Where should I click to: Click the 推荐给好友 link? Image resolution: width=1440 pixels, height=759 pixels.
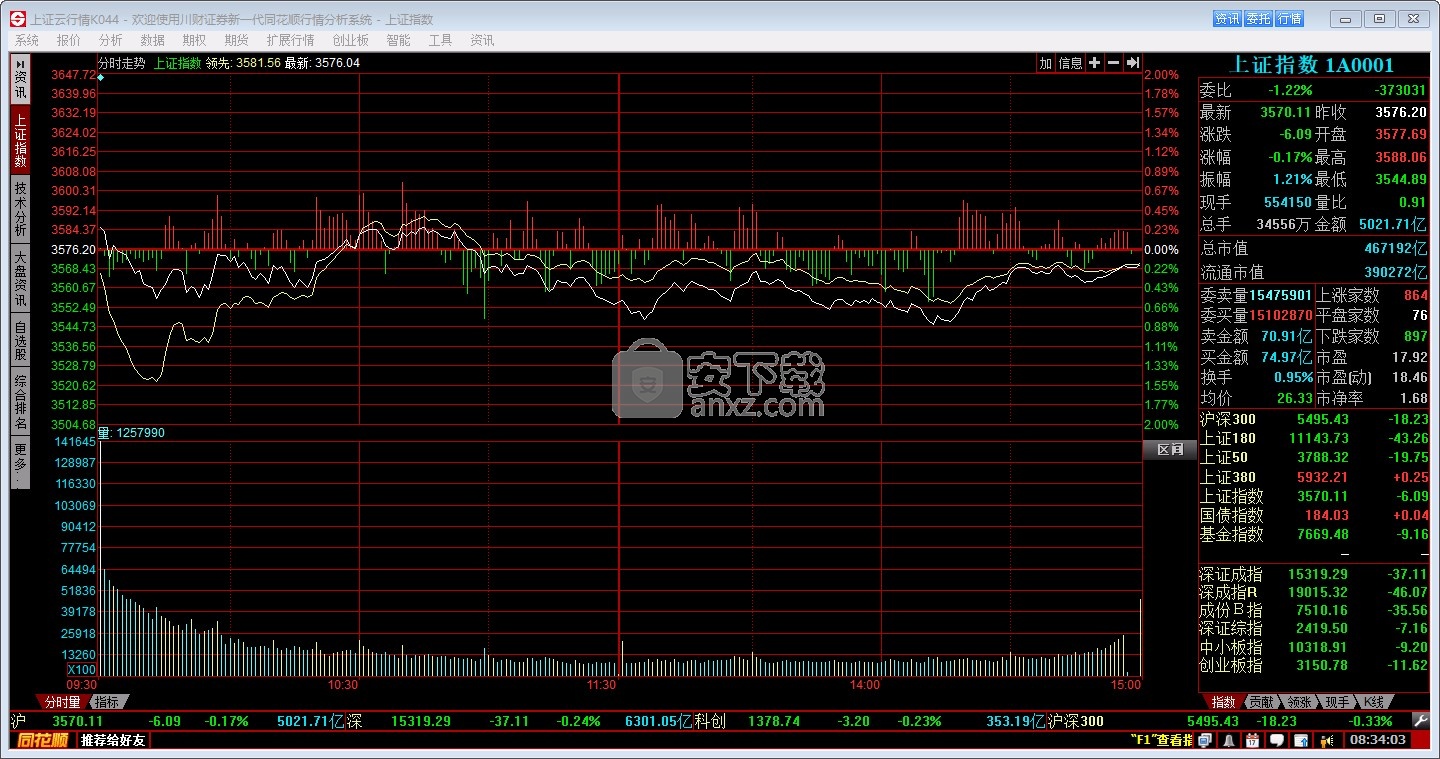112,740
